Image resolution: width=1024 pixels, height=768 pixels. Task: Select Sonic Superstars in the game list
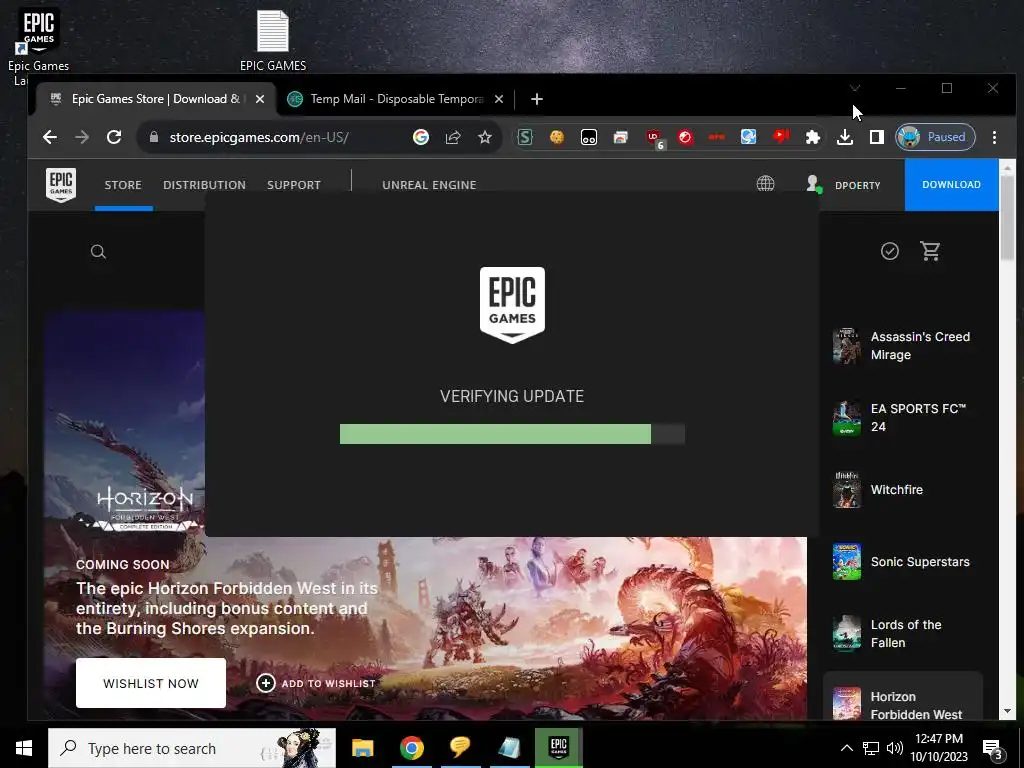[x=903, y=561]
